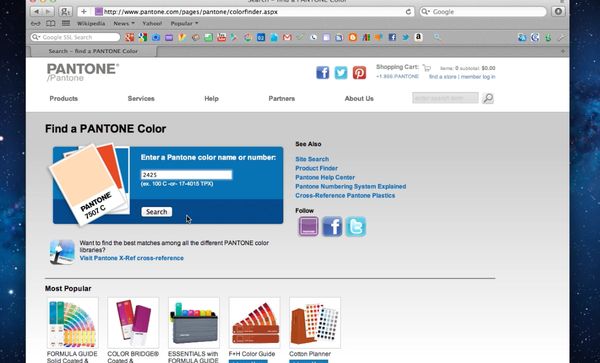Click purple Pantone icon under Follow
600x363 pixels.
pos(308,226)
